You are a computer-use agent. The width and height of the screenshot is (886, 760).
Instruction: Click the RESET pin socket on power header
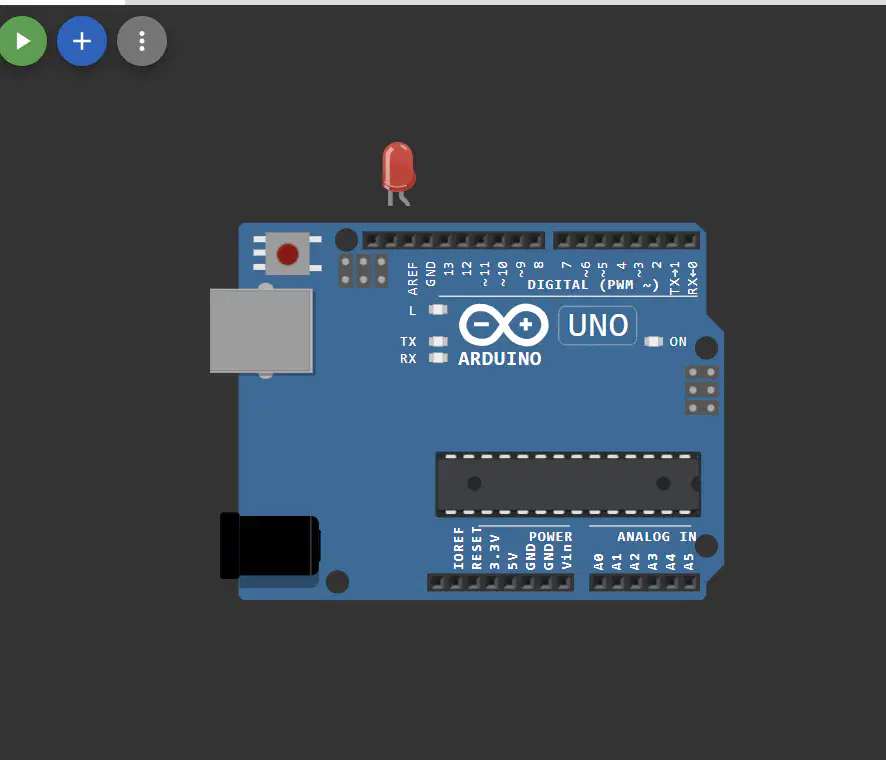point(474,583)
